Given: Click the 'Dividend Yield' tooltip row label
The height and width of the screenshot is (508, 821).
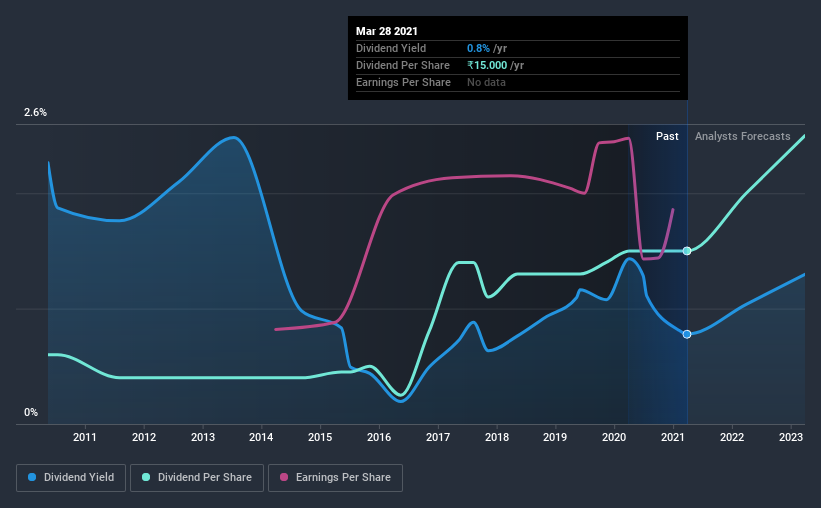Looking at the screenshot, I should pos(391,48).
